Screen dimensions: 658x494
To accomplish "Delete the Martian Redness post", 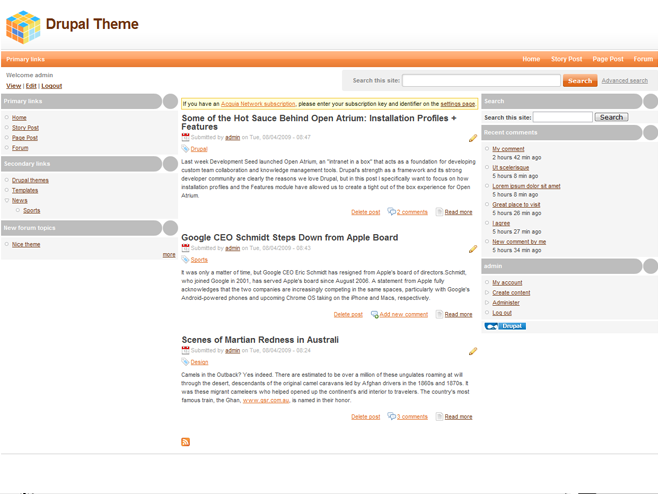I will click(366, 417).
